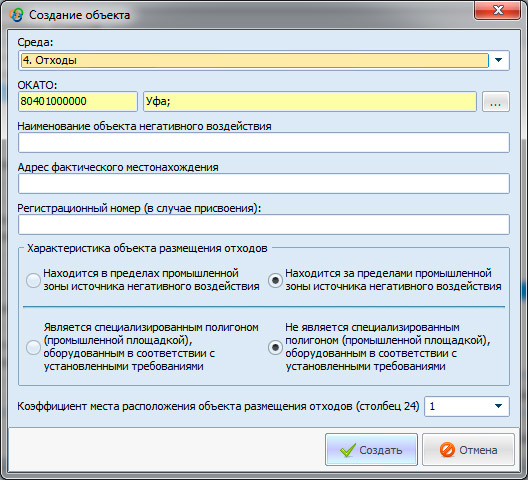Open the ОКАТО browse ellipsis button
The image size is (528, 480).
pos(496,101)
